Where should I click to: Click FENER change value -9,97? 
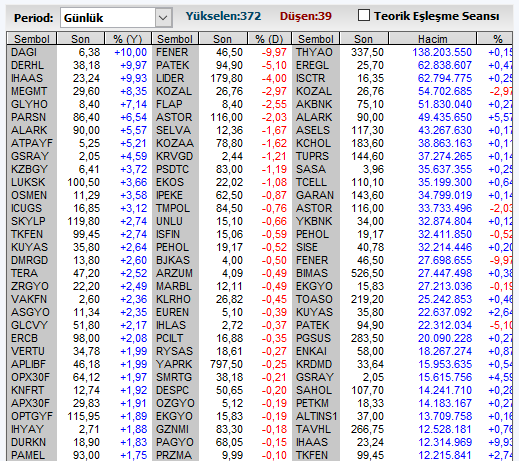coord(274,52)
